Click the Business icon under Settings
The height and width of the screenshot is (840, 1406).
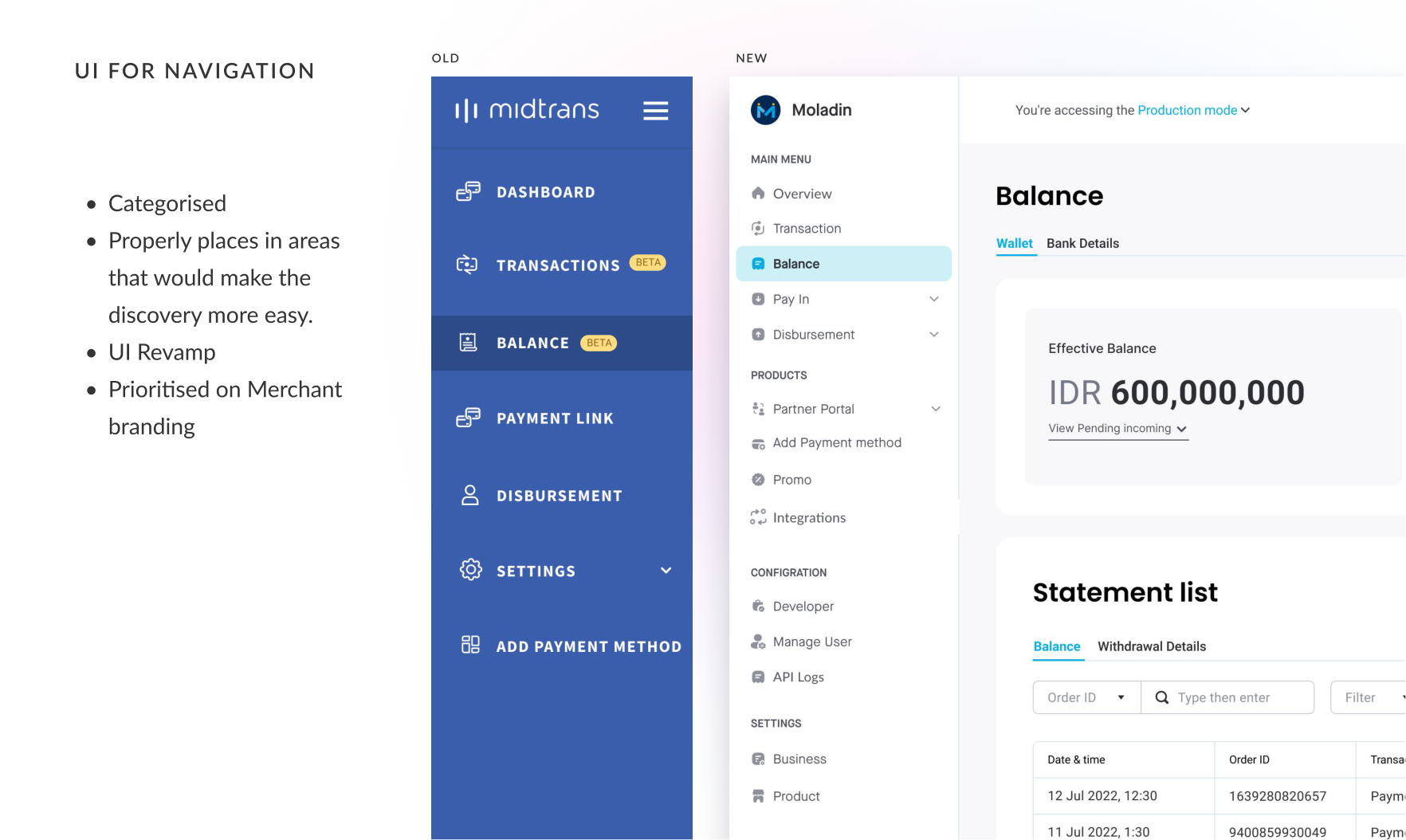pos(758,760)
